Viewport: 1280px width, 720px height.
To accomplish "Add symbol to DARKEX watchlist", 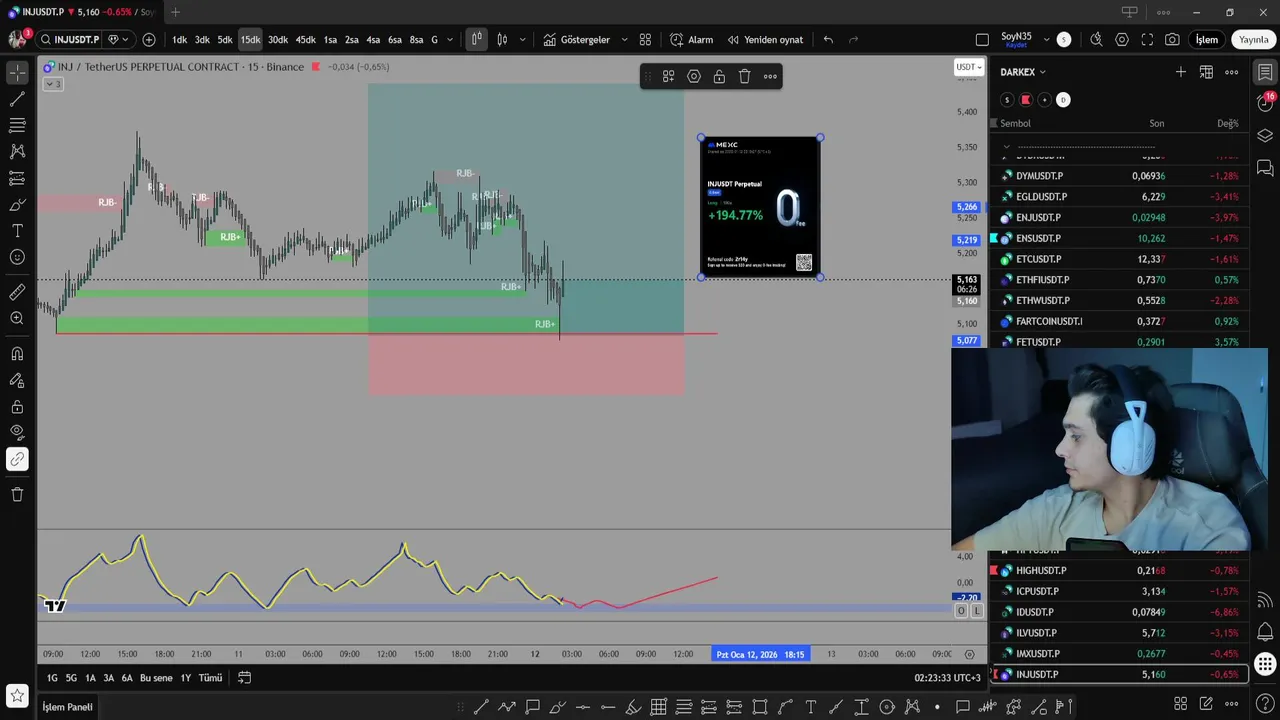I will click(1181, 72).
